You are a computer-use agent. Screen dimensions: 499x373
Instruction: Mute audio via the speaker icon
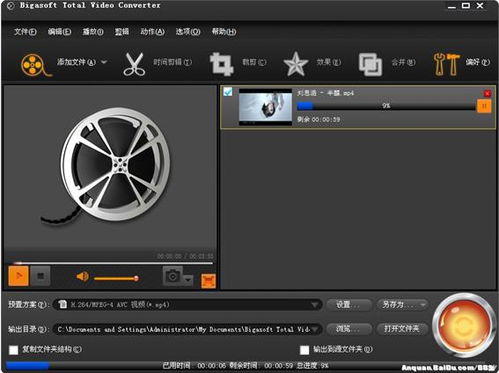tap(83, 277)
